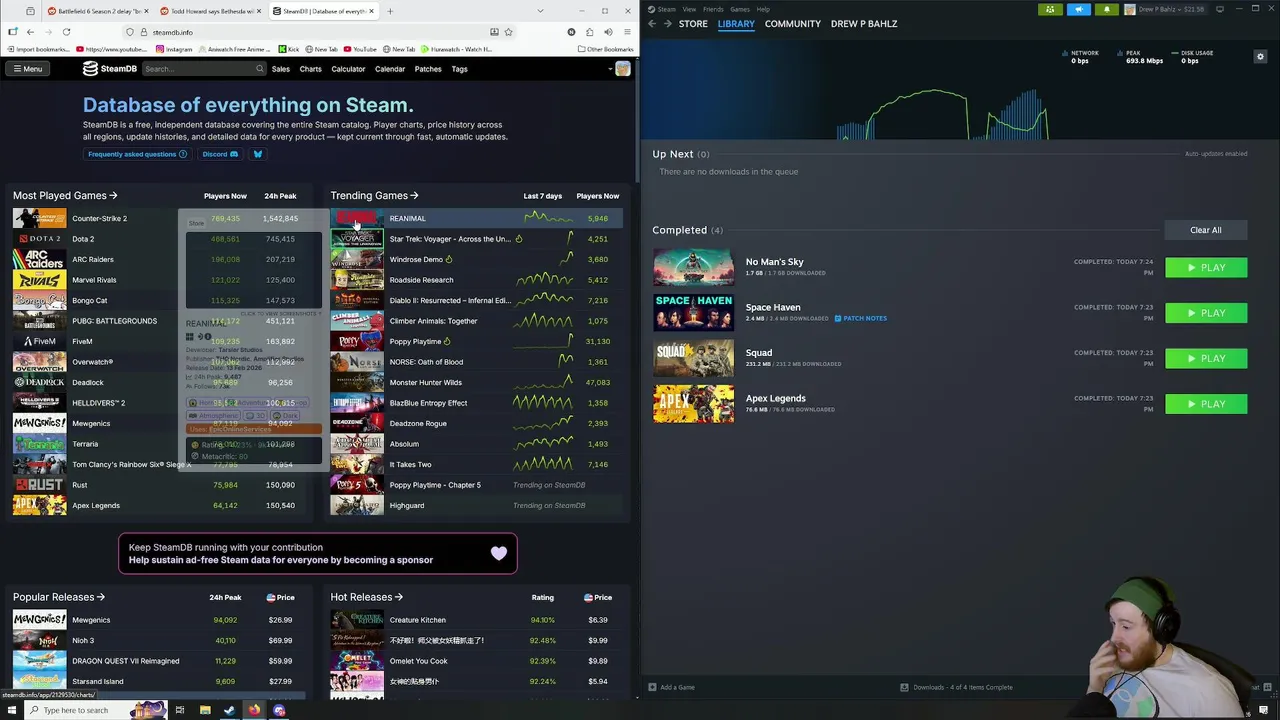Open Steam COMMUNITY tab
The image size is (1280, 720).
(792, 24)
